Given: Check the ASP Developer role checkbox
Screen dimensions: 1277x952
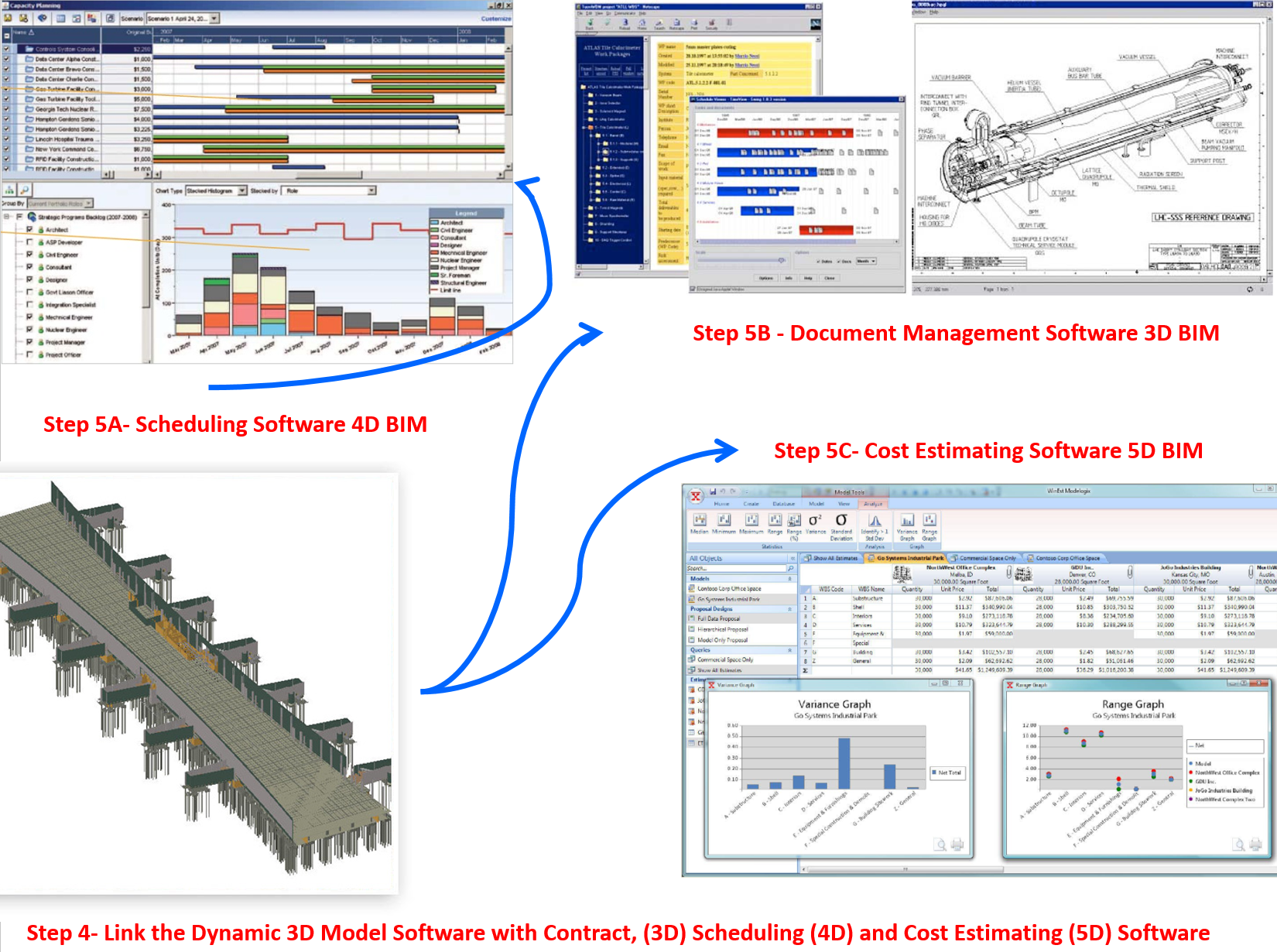Looking at the screenshot, I should [29, 242].
